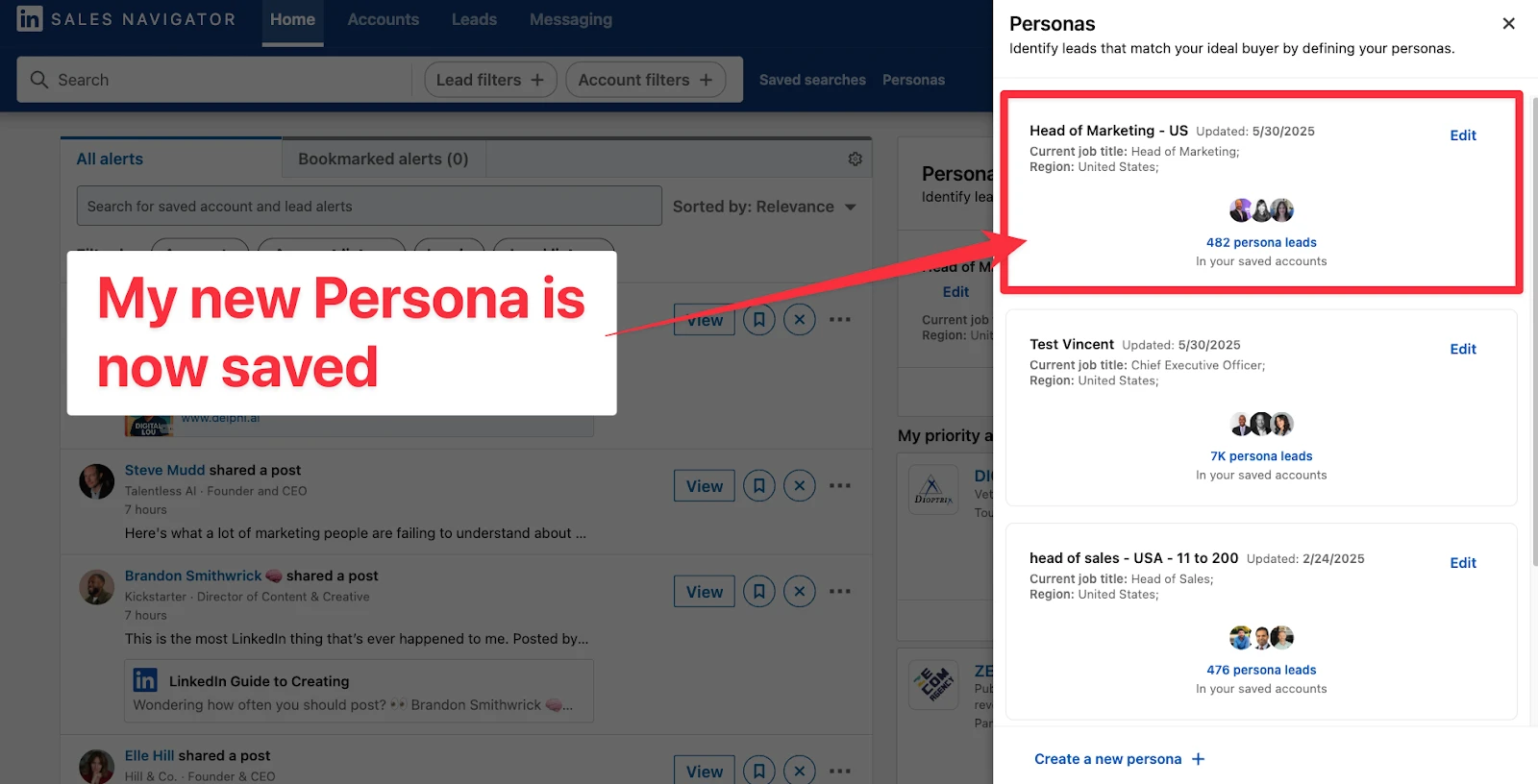Open Brandon Smithwrick's profile link
The image size is (1538, 784).
pyautogui.click(x=193, y=576)
